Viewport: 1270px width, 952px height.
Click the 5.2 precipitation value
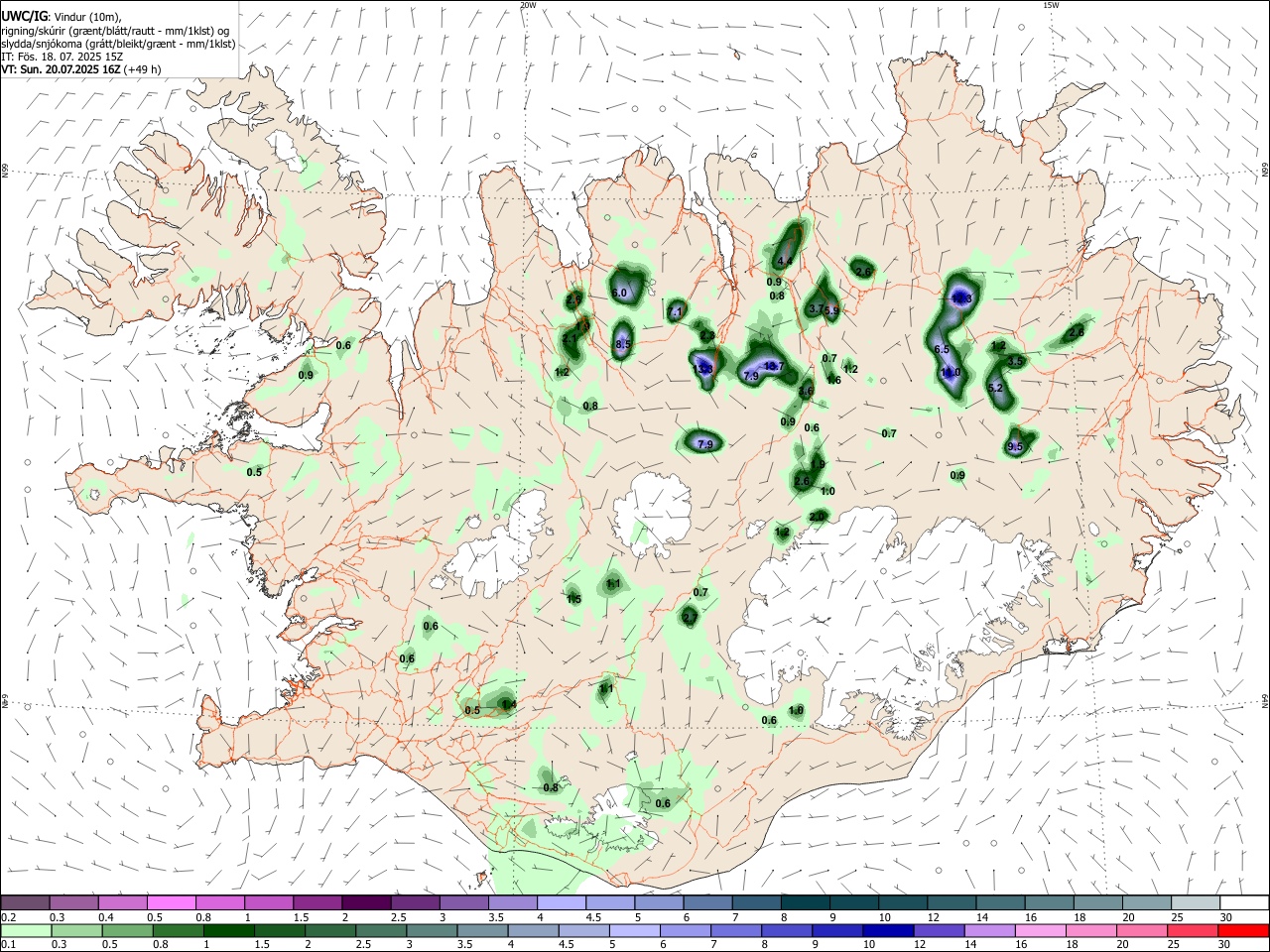(x=996, y=389)
